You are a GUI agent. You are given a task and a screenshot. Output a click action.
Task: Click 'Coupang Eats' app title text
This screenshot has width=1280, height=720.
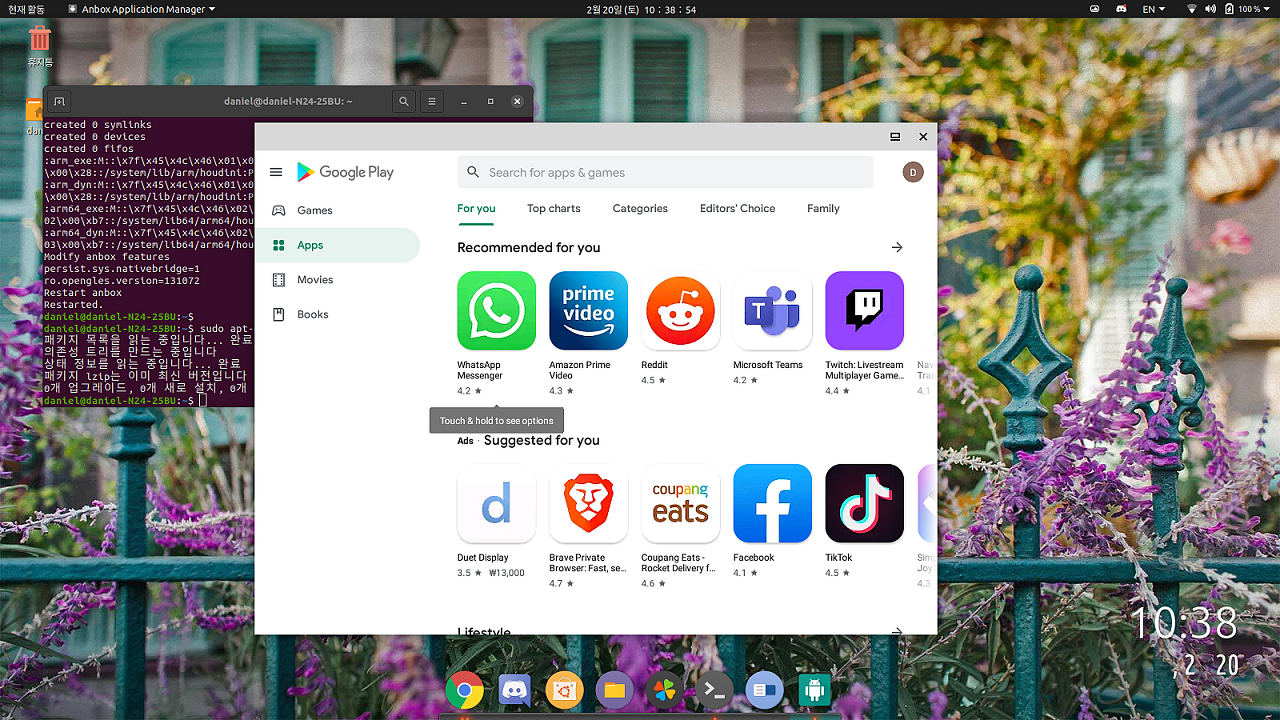[678, 563]
